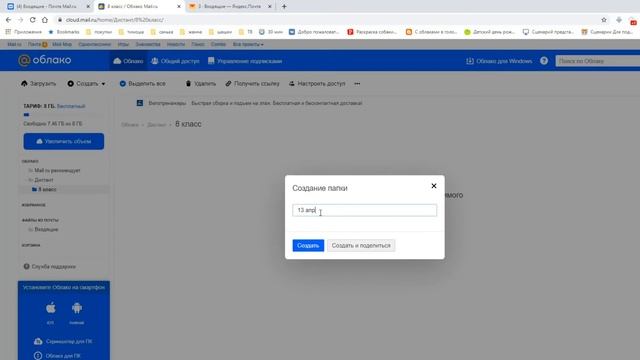Click the Бесплатный tariff link
The height and width of the screenshot is (360, 640).
pyautogui.click(x=71, y=106)
